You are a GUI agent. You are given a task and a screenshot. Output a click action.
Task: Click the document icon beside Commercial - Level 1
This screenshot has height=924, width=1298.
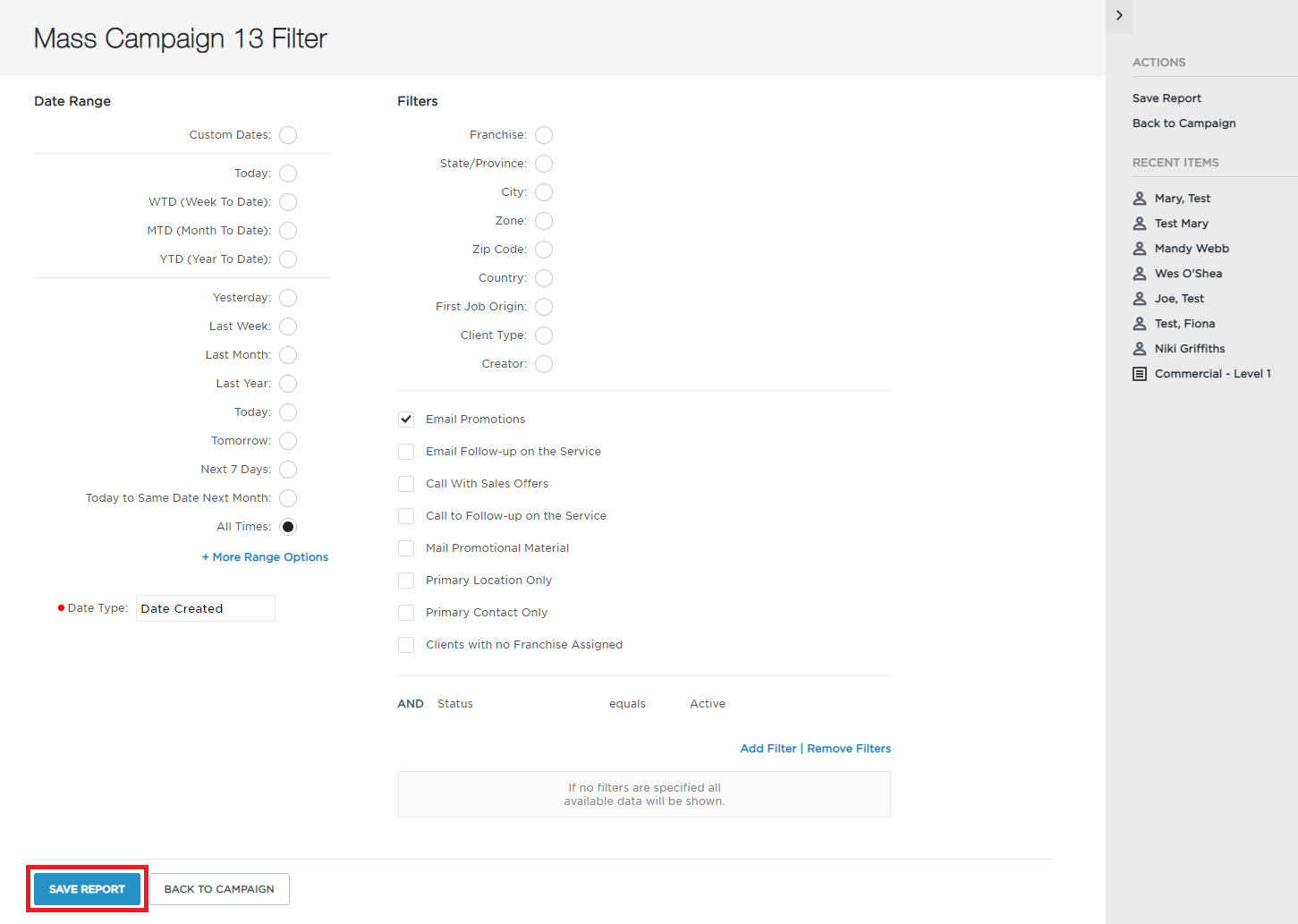point(1140,374)
